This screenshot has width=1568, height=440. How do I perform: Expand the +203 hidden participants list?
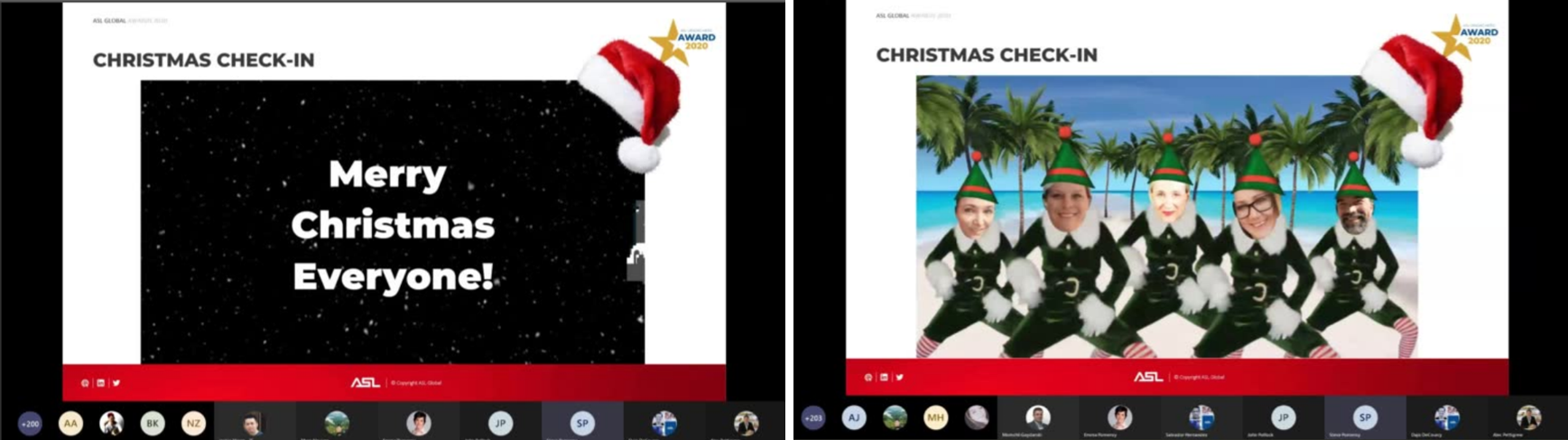(813, 417)
